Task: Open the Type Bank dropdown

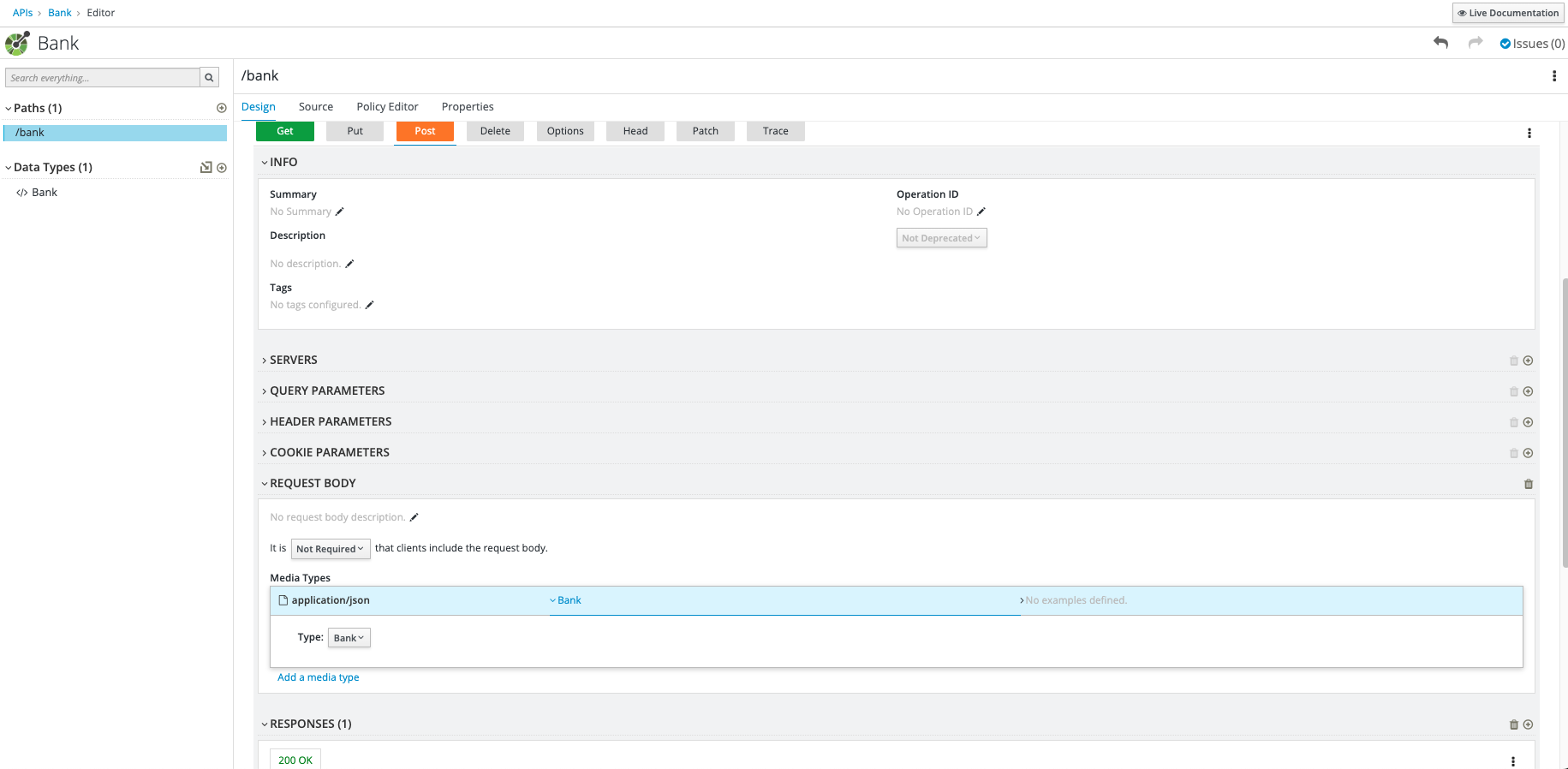Action: (349, 638)
